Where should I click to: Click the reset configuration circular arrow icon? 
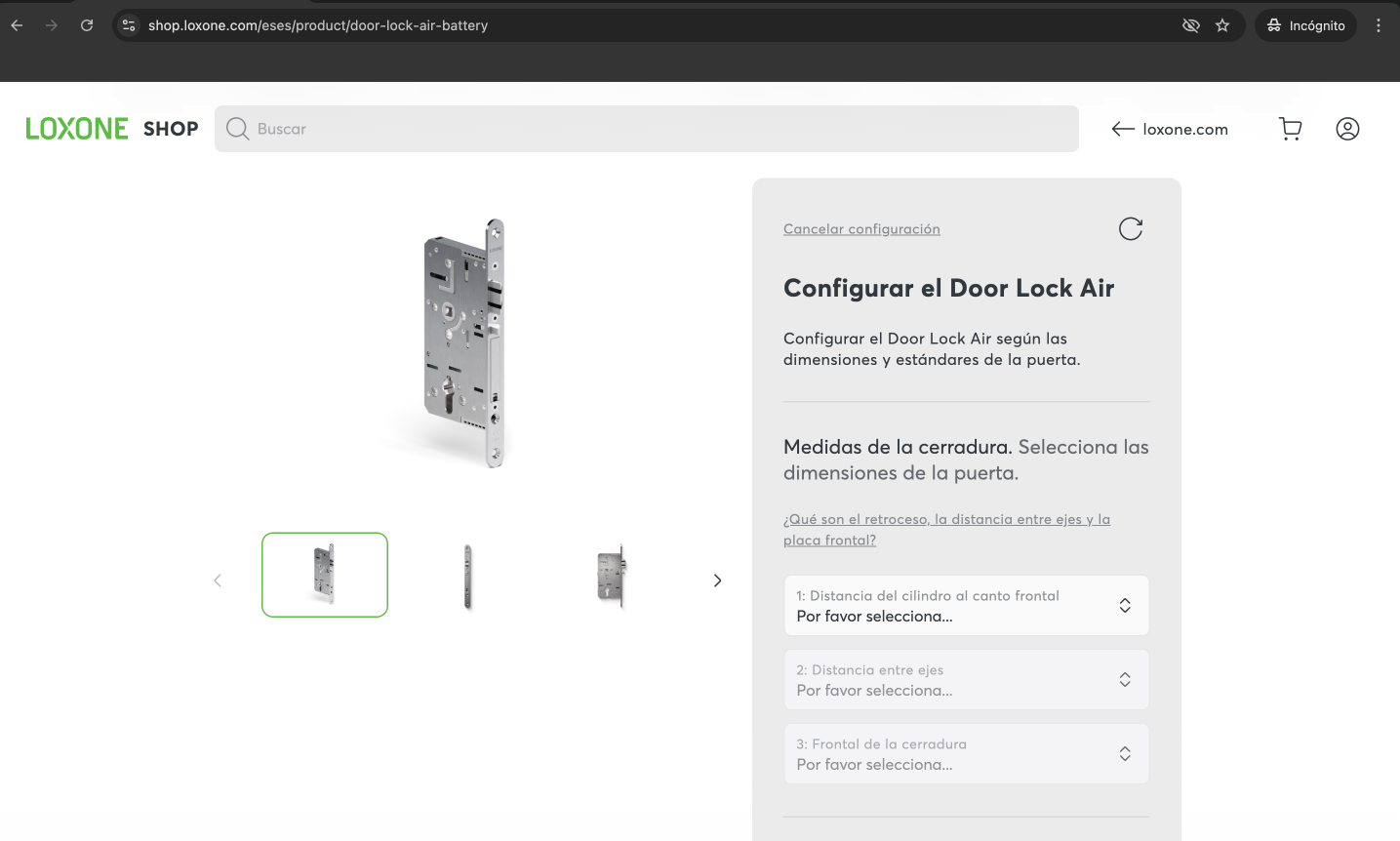(x=1130, y=229)
